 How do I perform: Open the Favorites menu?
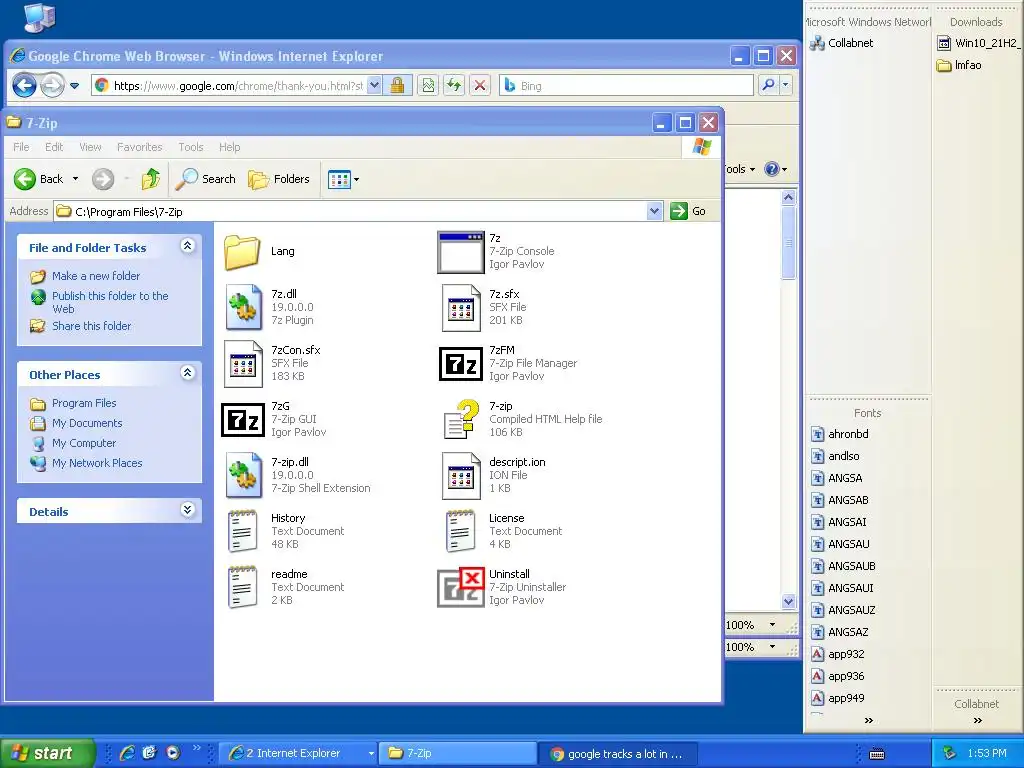tap(139, 147)
